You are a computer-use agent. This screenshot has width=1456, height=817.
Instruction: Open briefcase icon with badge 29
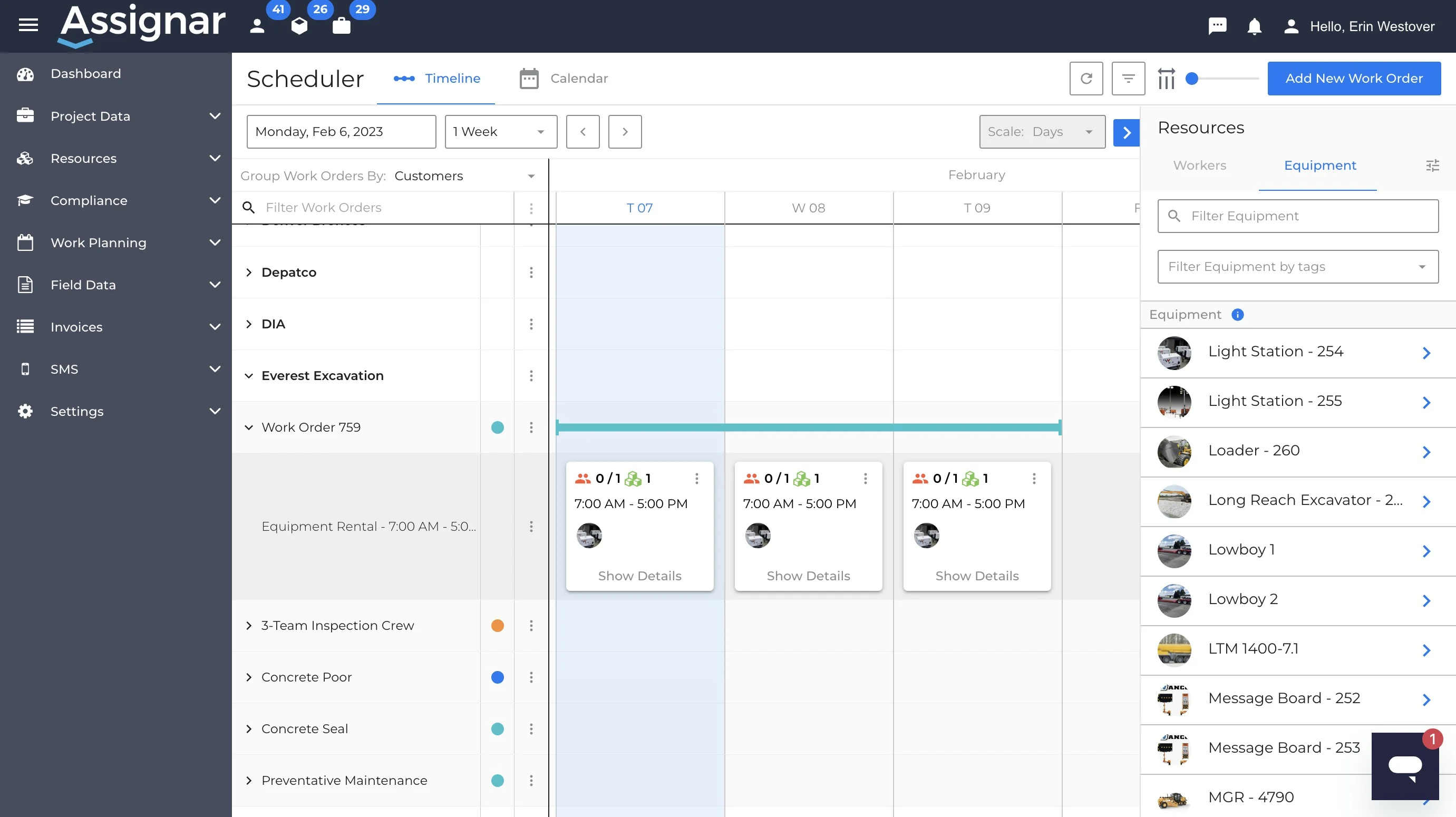(342, 25)
